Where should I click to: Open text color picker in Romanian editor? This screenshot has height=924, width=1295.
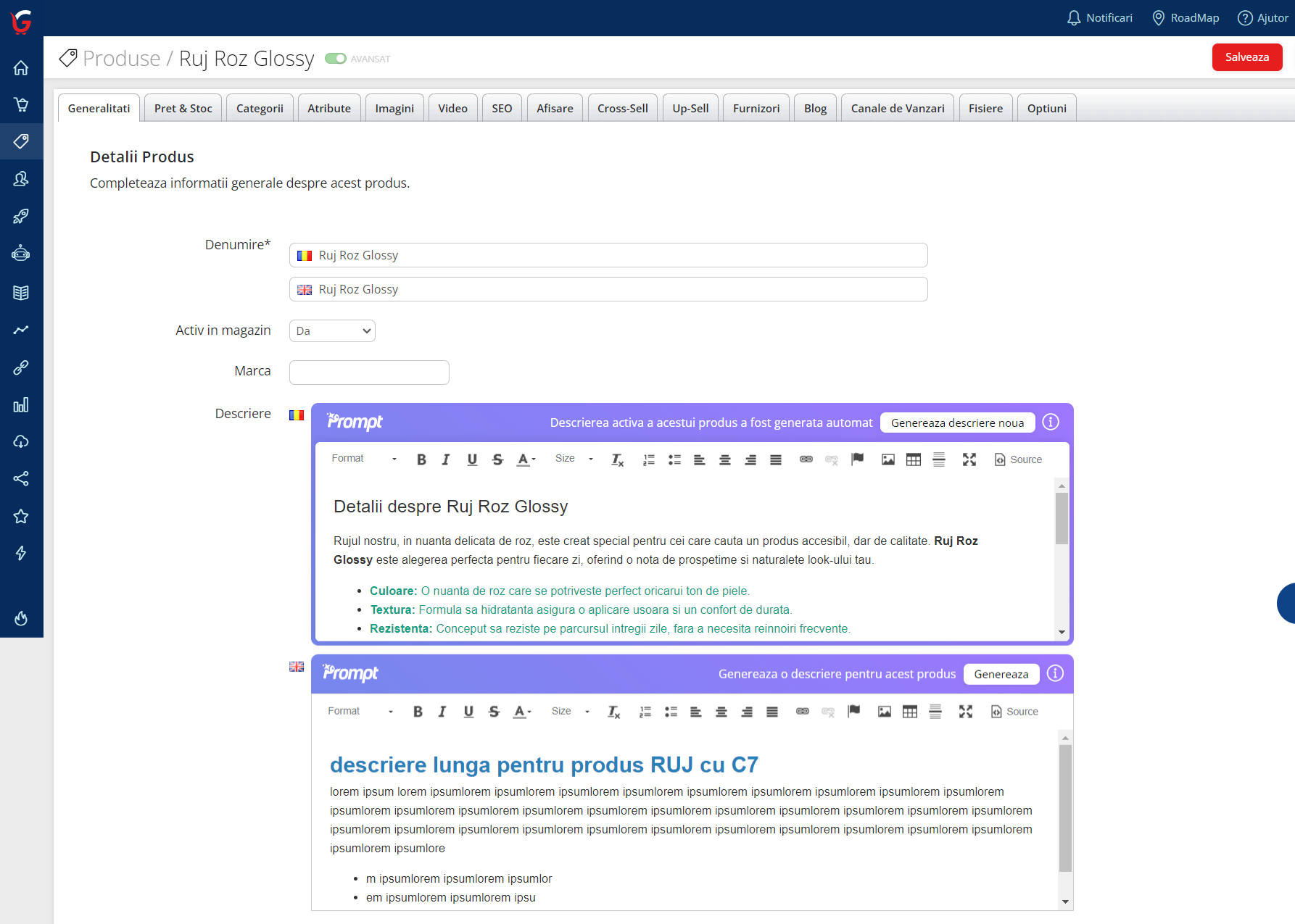click(x=526, y=459)
